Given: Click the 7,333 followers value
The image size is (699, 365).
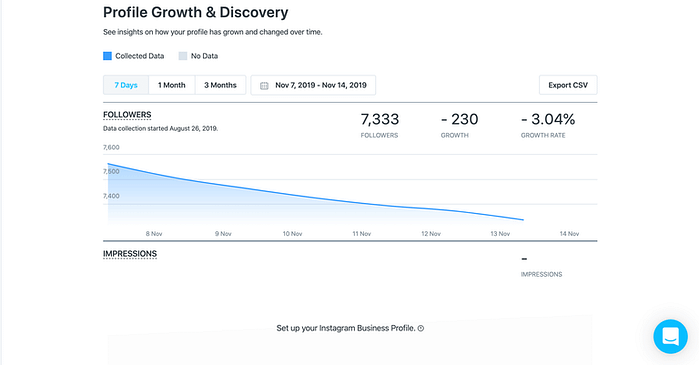Looking at the screenshot, I should point(380,119).
